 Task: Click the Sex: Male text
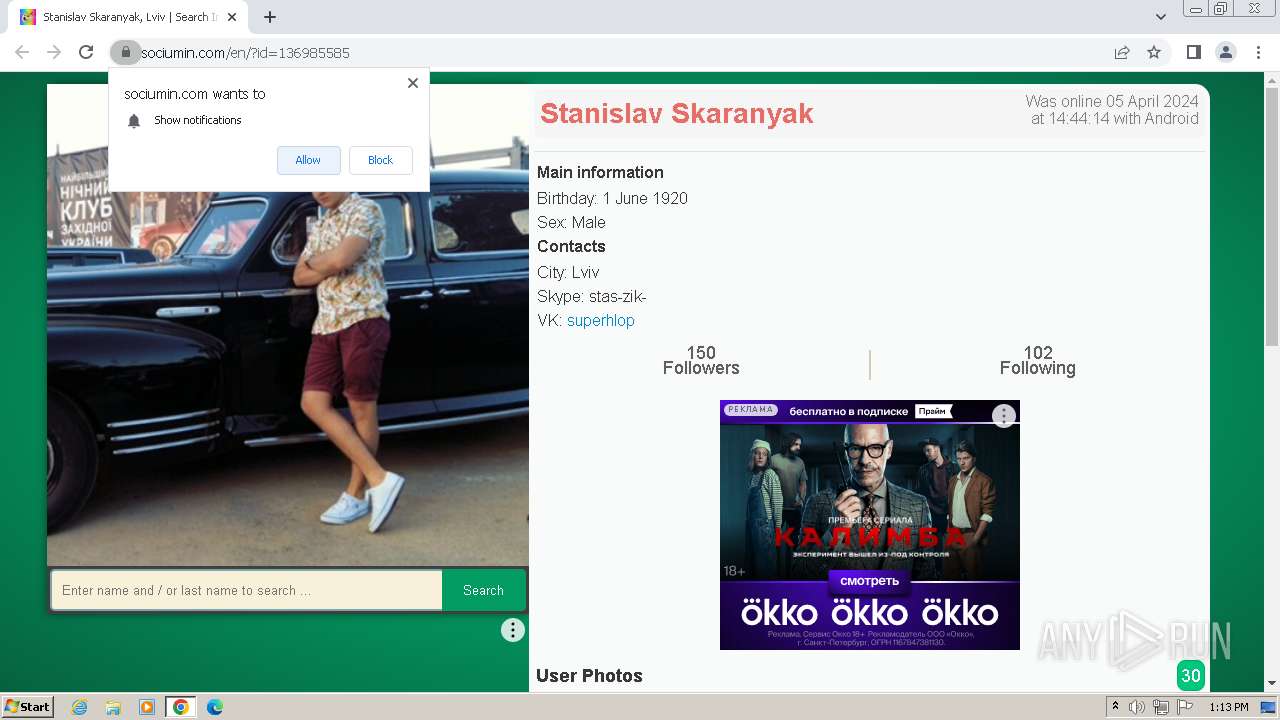point(571,223)
